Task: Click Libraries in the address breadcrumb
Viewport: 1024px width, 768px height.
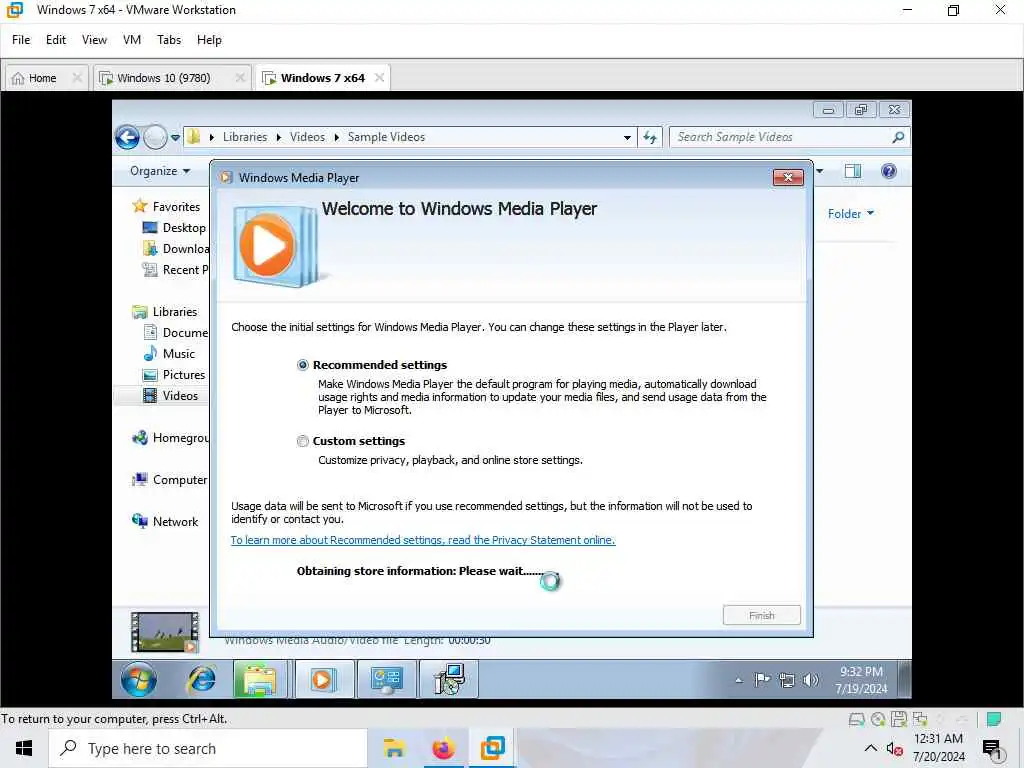Action: click(245, 137)
